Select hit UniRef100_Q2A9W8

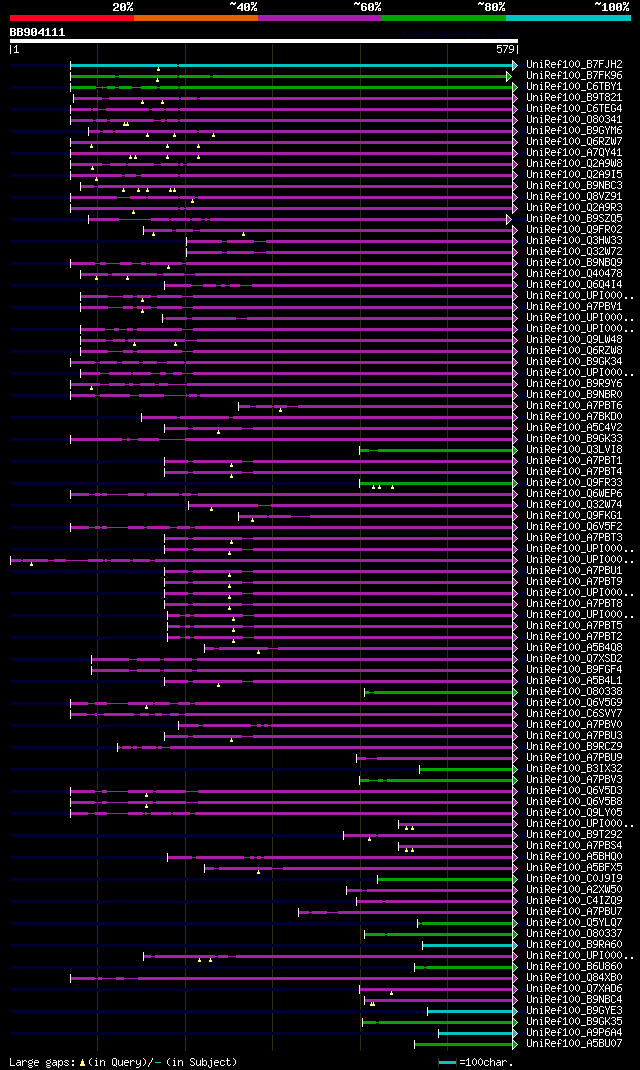574,164
